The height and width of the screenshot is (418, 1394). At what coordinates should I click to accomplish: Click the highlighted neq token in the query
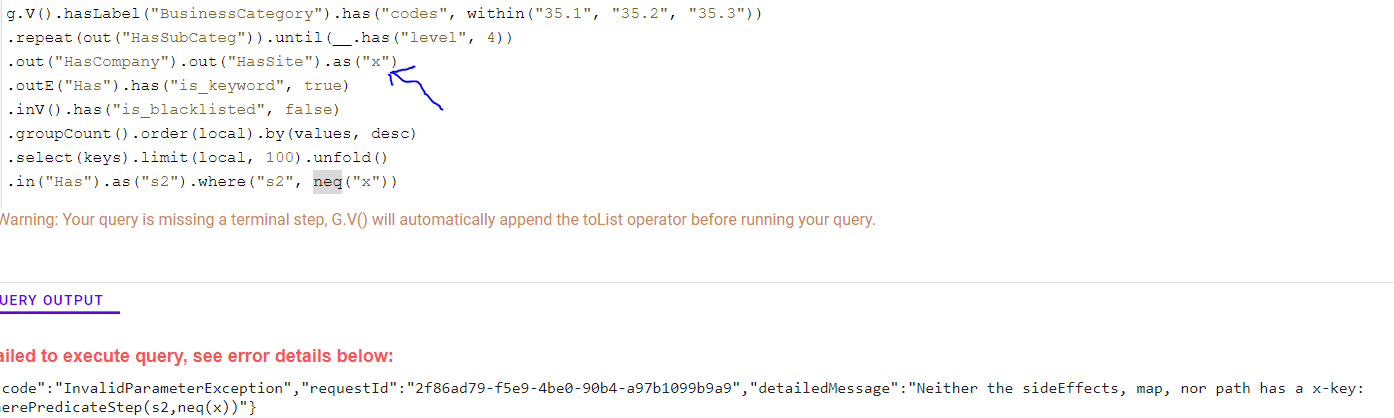(327, 182)
